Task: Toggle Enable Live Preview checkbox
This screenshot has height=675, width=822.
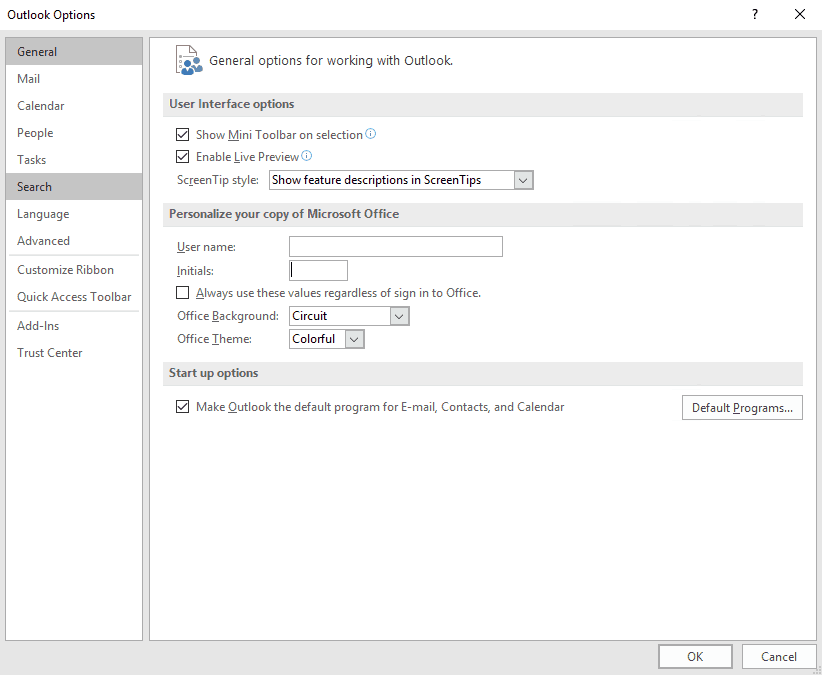Action: pos(182,157)
